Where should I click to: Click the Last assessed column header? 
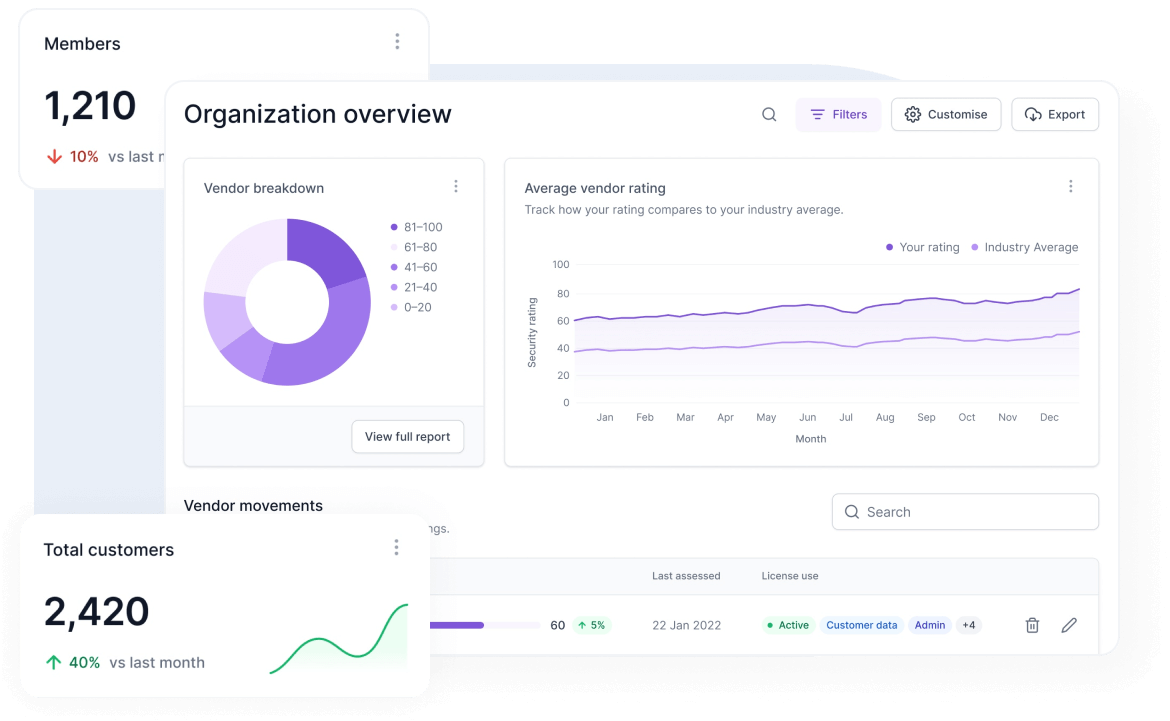pyautogui.click(x=686, y=576)
